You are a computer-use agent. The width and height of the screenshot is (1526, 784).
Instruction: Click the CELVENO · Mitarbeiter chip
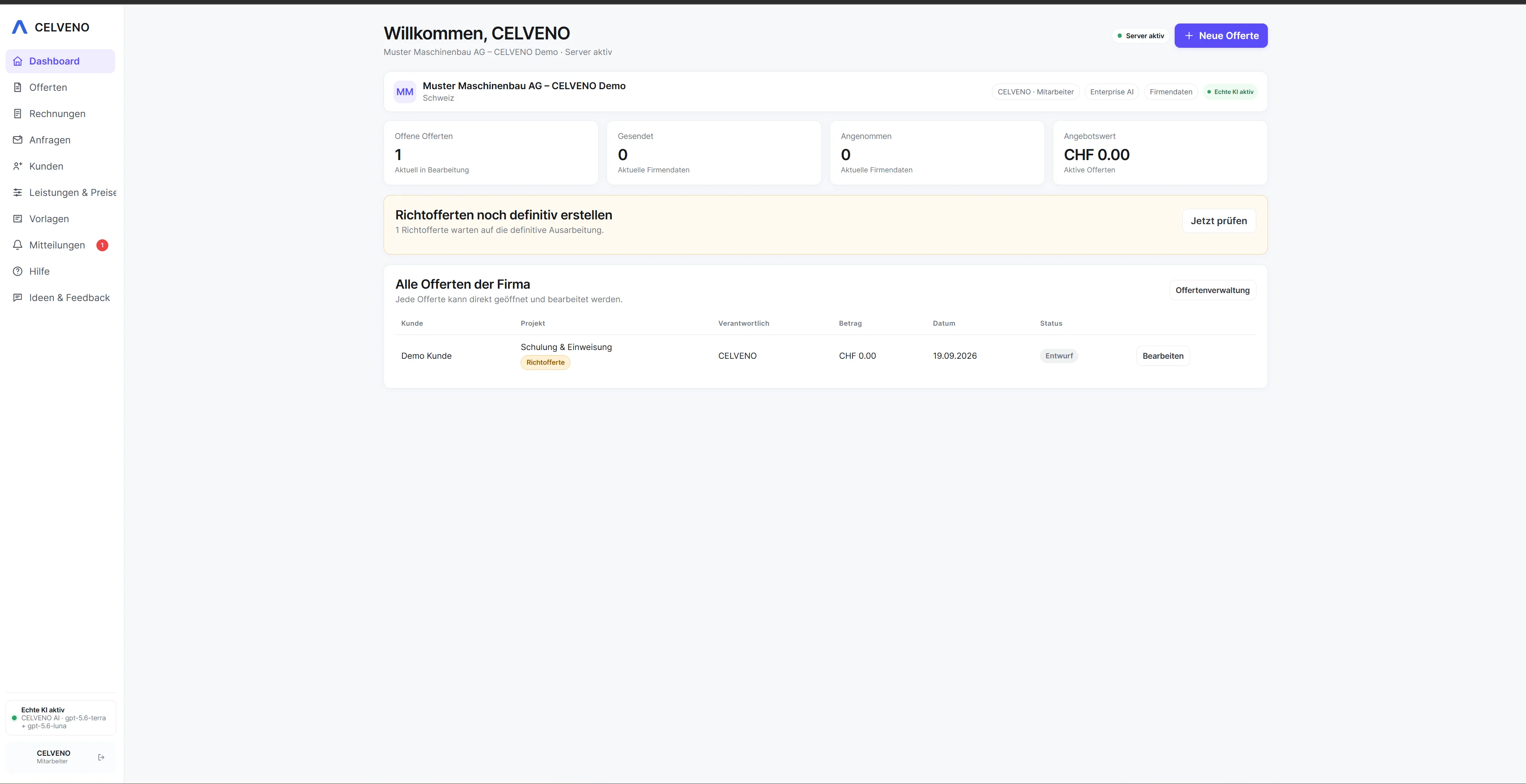point(1036,92)
